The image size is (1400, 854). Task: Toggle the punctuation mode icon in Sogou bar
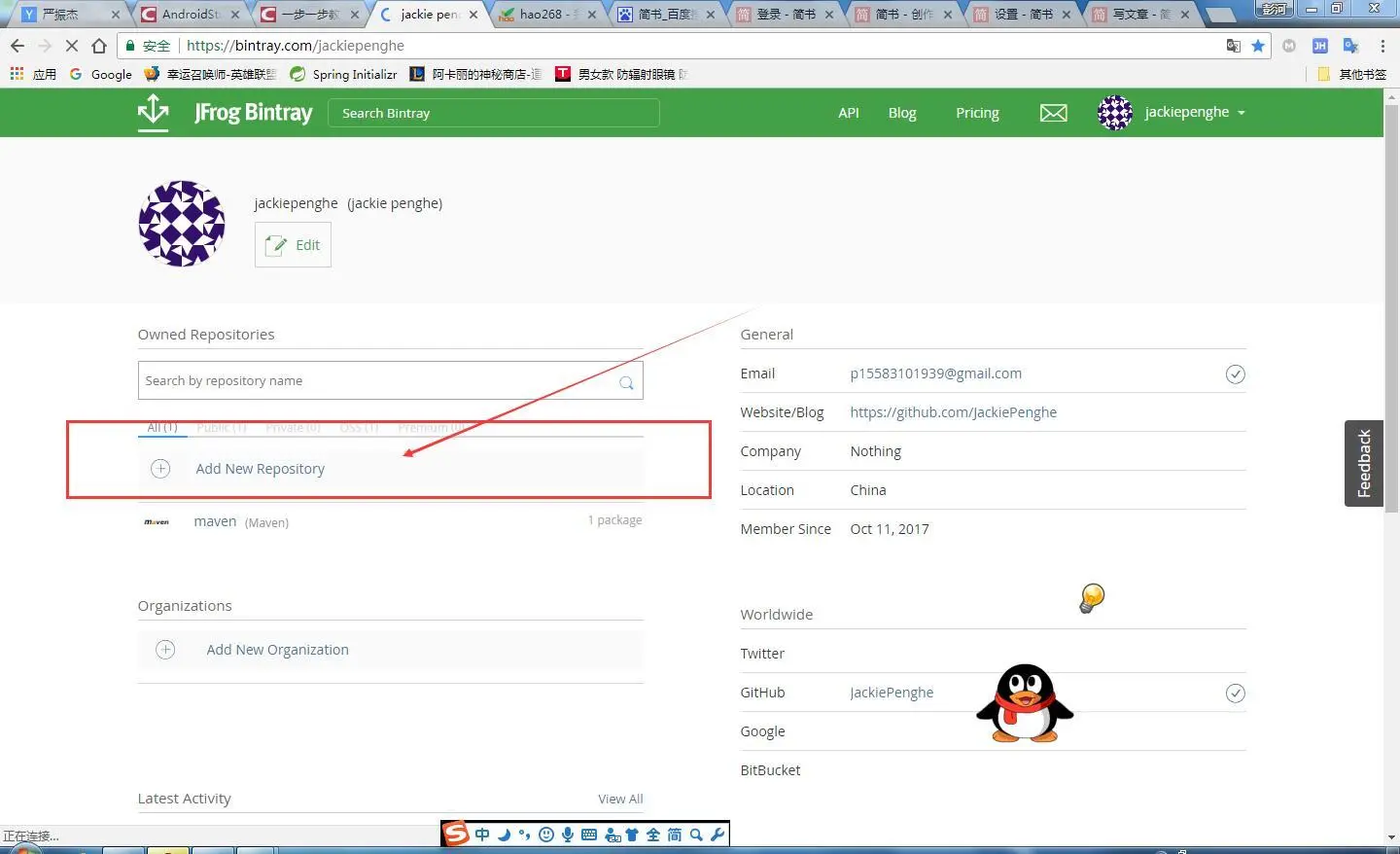coord(525,835)
